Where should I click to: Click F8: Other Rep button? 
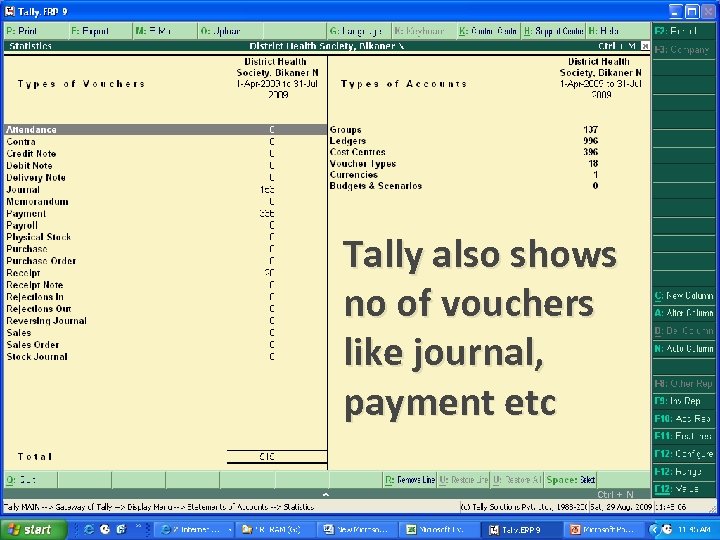pyautogui.click(x=684, y=383)
